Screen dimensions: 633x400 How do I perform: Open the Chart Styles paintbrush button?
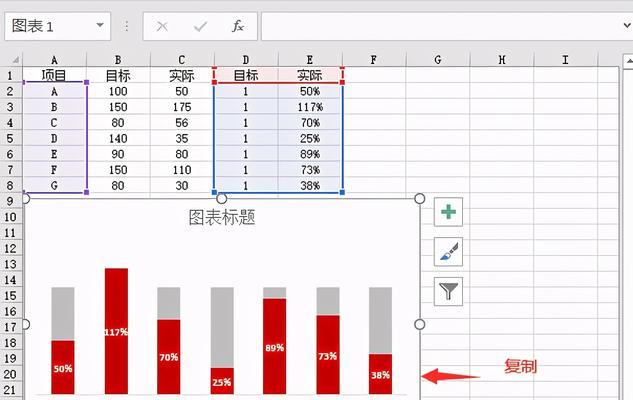pyautogui.click(x=448, y=251)
